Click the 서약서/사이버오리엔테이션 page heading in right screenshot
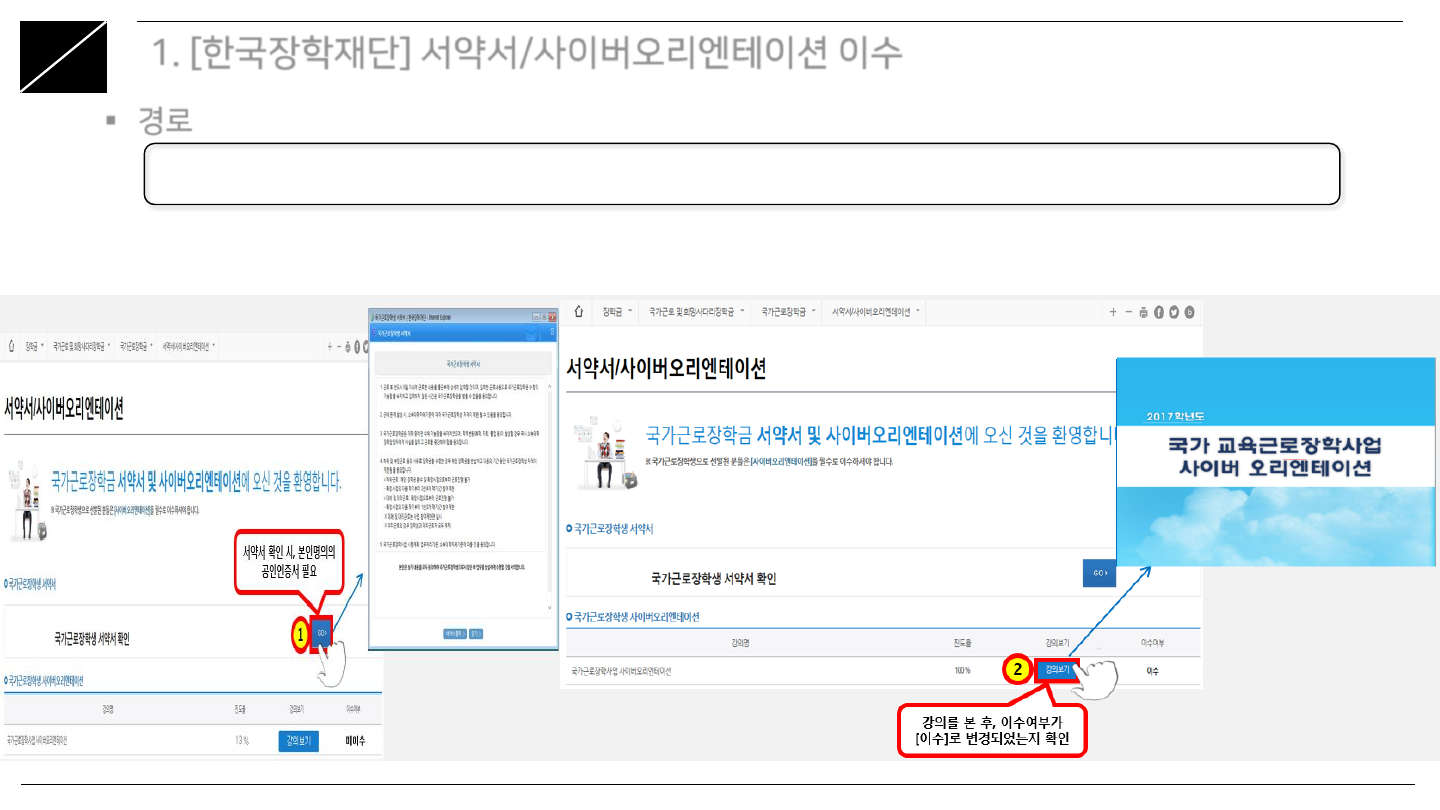 pos(666,368)
